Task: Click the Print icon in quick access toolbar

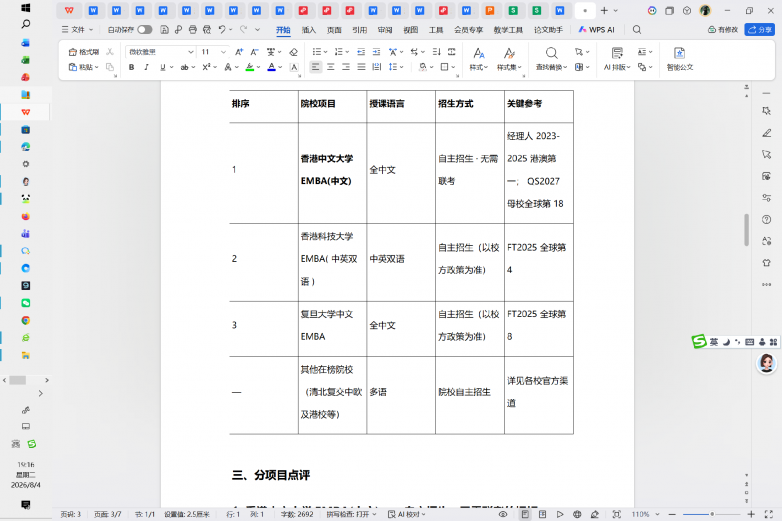Action: (x=193, y=30)
